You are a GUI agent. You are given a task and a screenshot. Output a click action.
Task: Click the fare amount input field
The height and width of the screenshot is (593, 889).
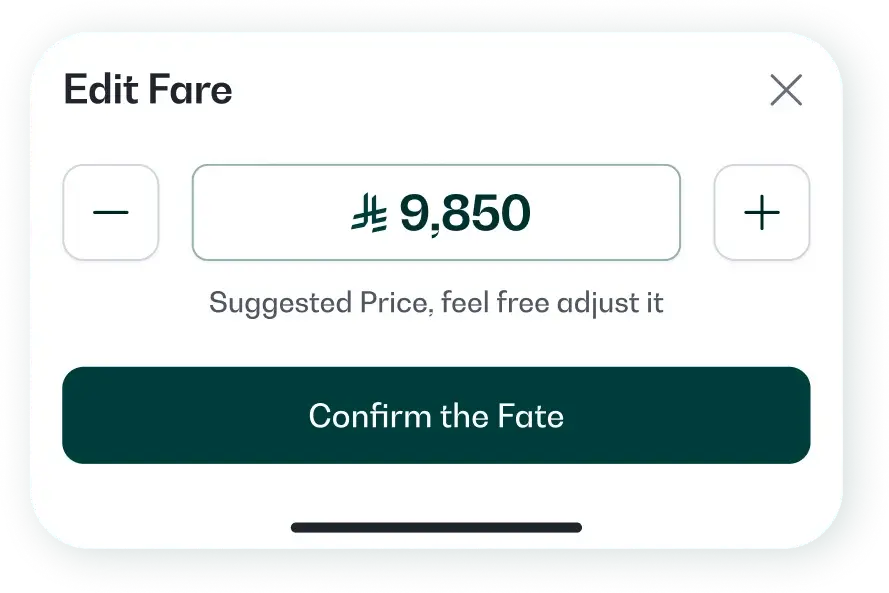point(436,212)
